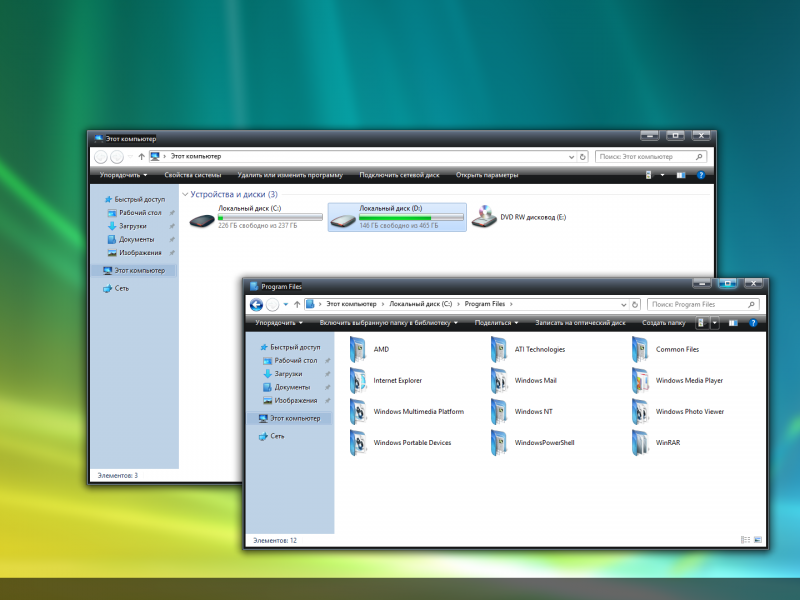
Task: Select Local Disk (D:) drive icon
Action: click(343, 221)
